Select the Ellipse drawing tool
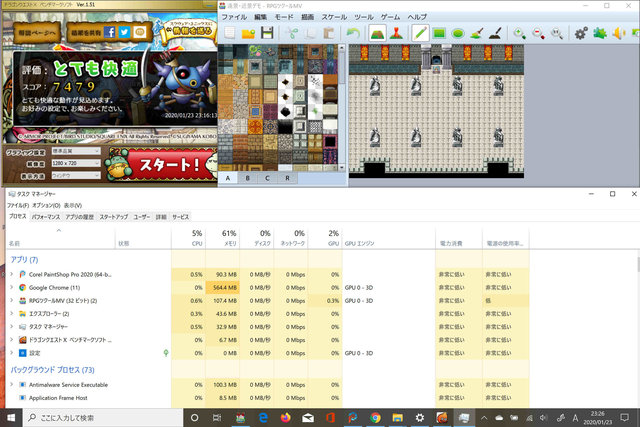 [x=458, y=33]
